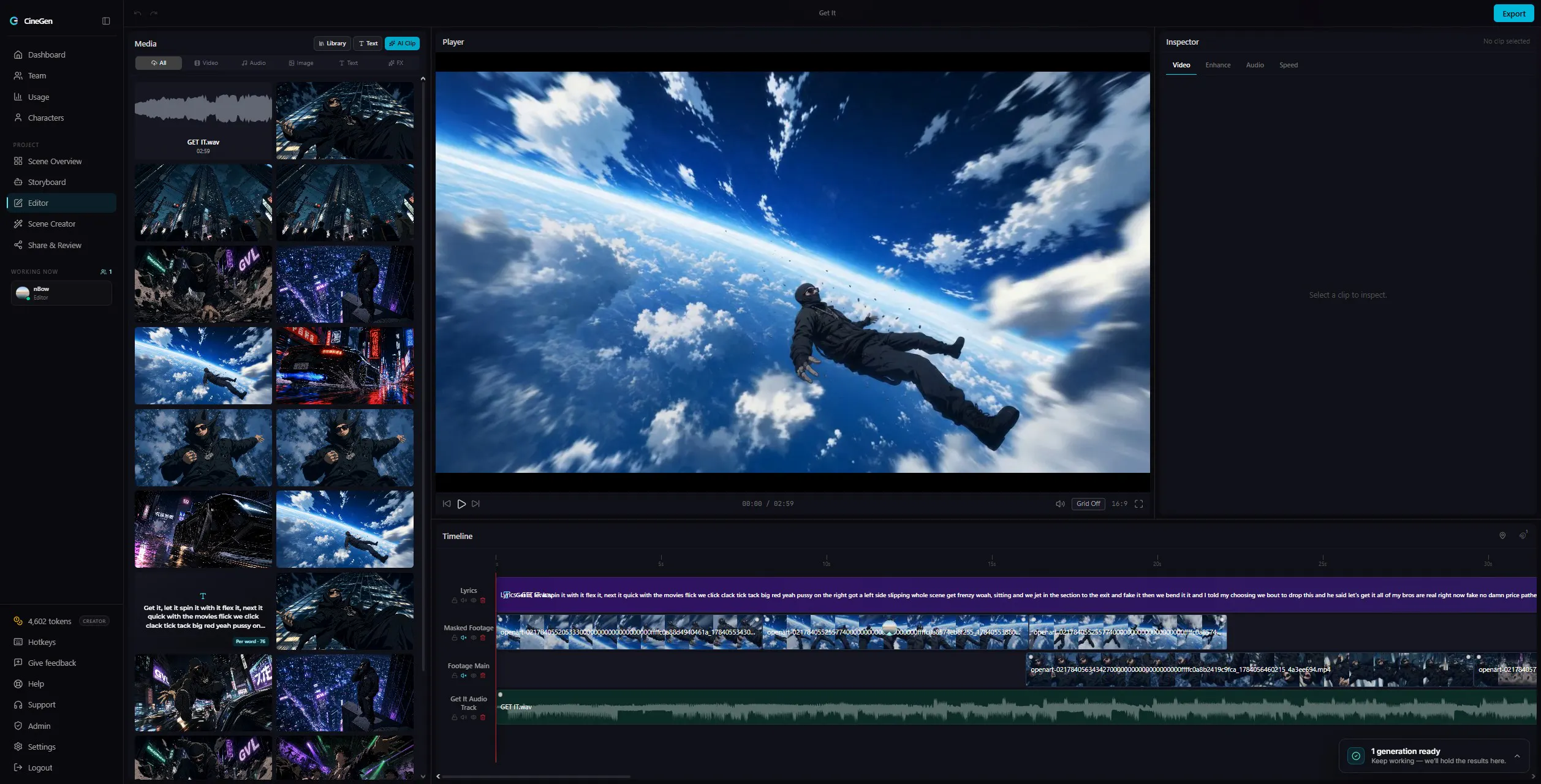
Task: Mute the Footage Main track
Action: click(x=463, y=676)
